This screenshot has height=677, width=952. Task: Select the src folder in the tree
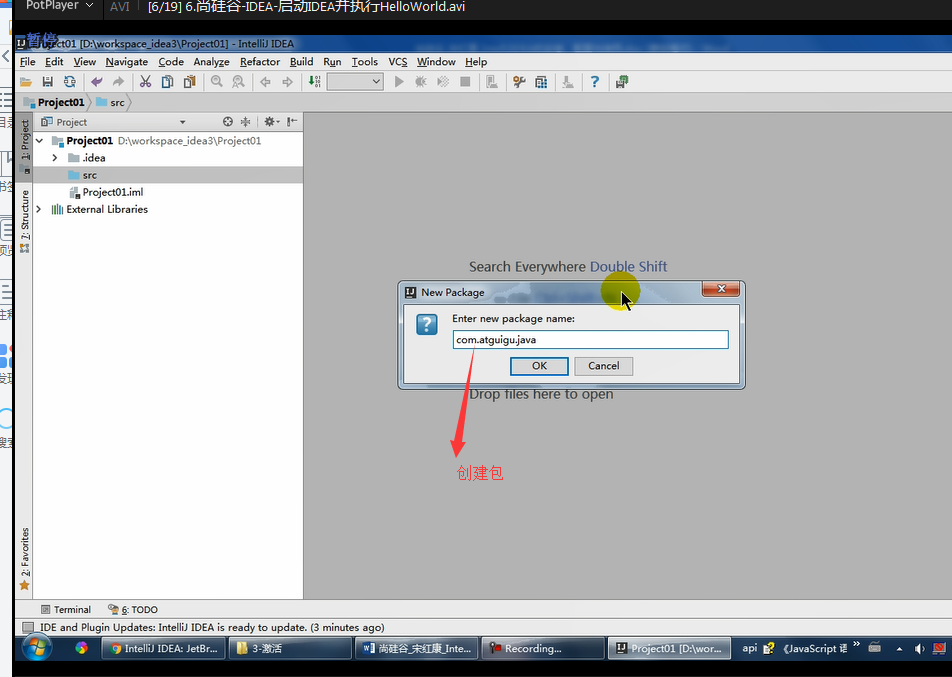[x=90, y=175]
